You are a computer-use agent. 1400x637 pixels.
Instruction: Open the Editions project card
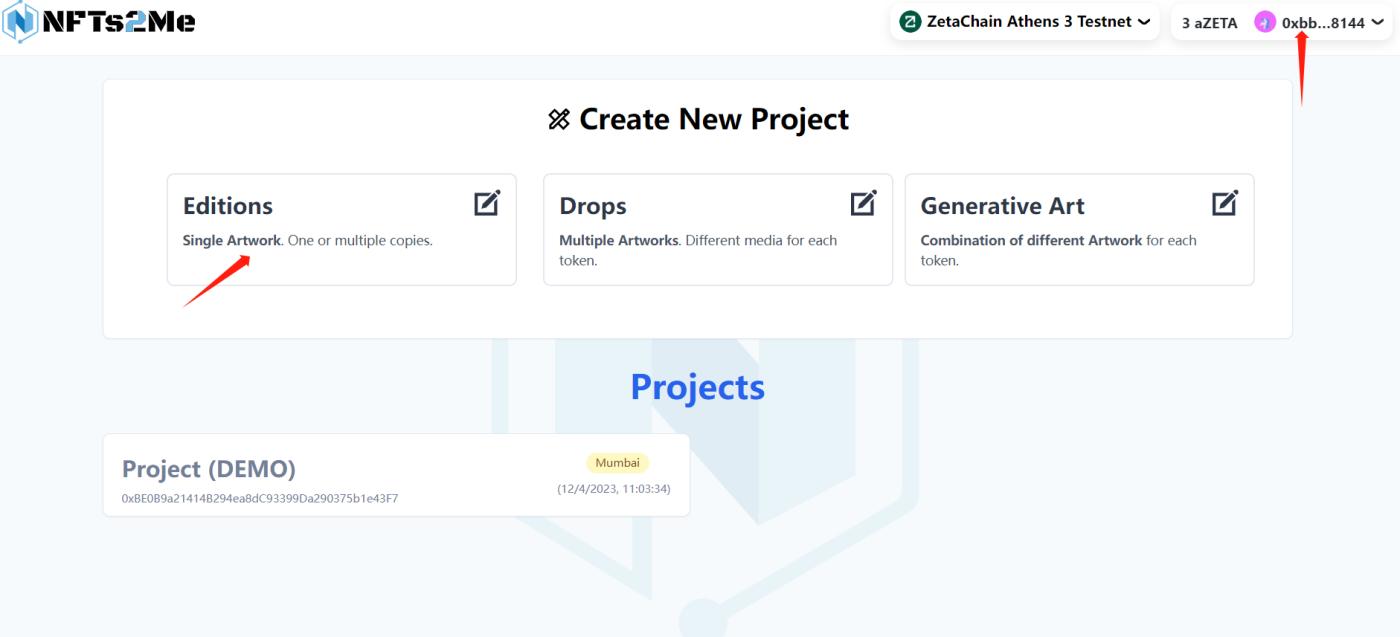(x=342, y=230)
